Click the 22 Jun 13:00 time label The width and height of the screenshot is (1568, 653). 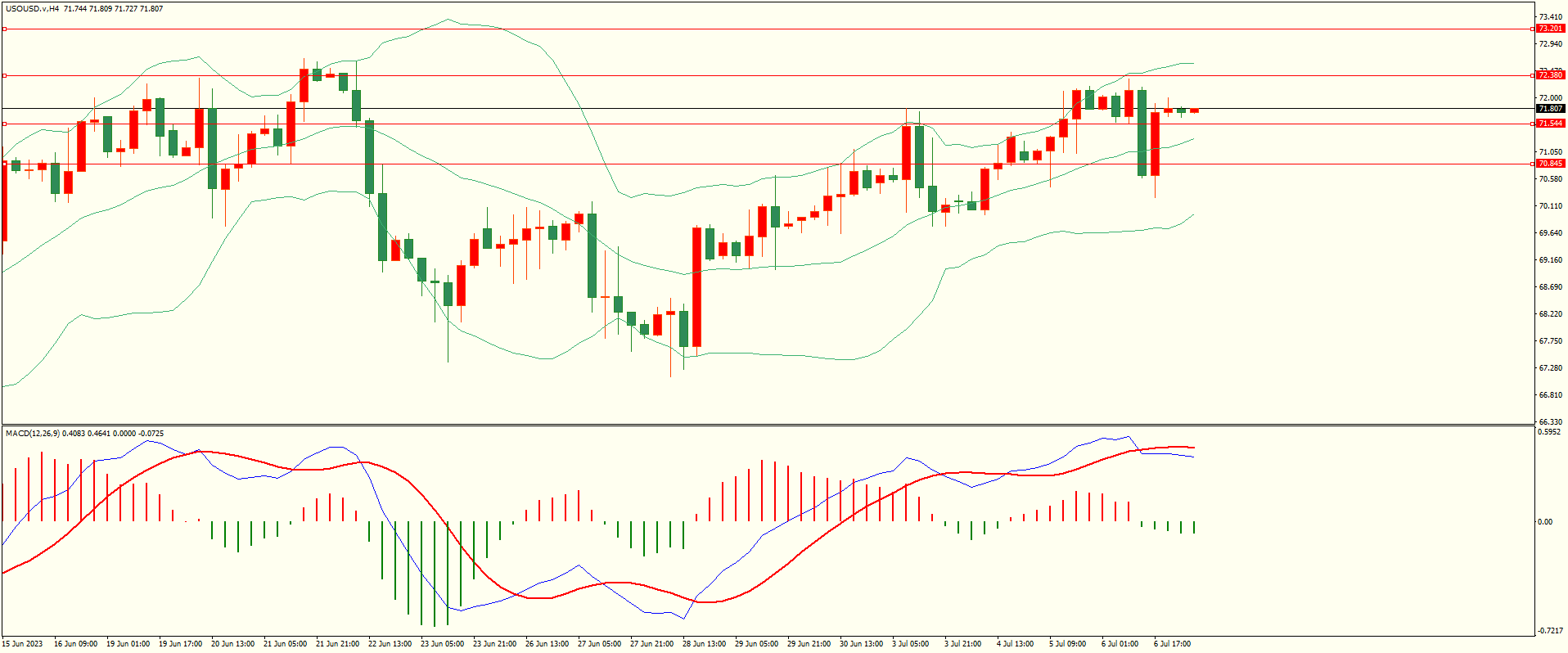[390, 644]
